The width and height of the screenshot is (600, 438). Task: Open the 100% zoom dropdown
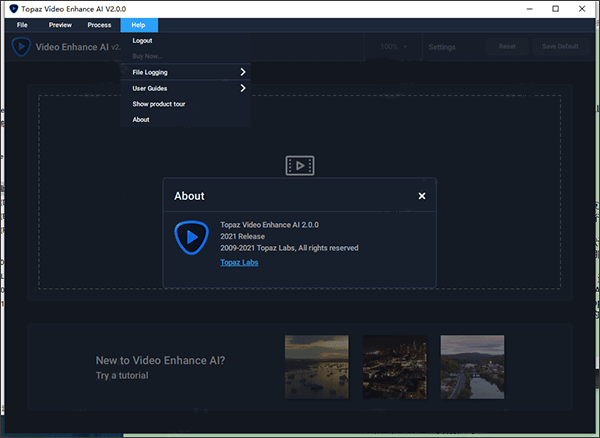(x=394, y=47)
